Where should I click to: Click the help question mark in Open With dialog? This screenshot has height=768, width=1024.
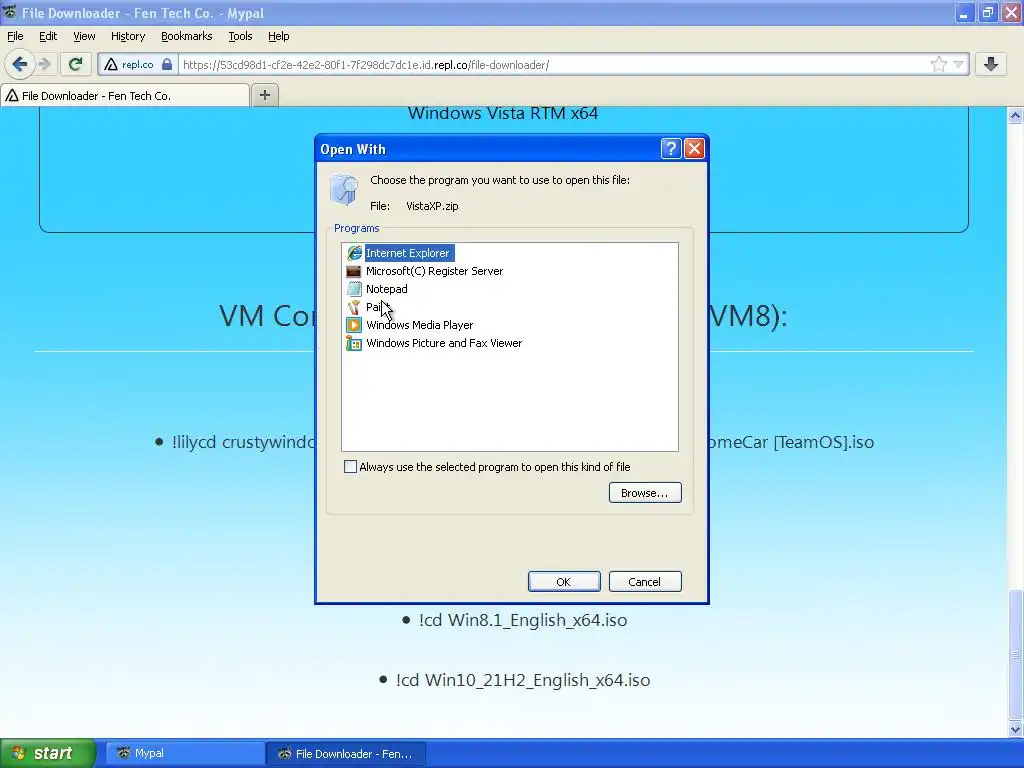pos(671,149)
